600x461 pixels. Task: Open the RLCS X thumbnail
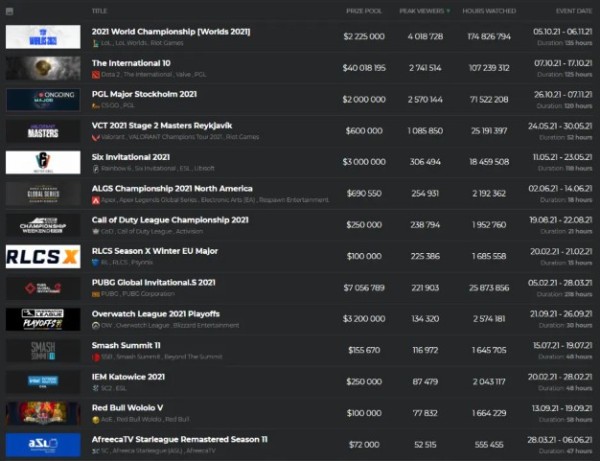point(43,256)
